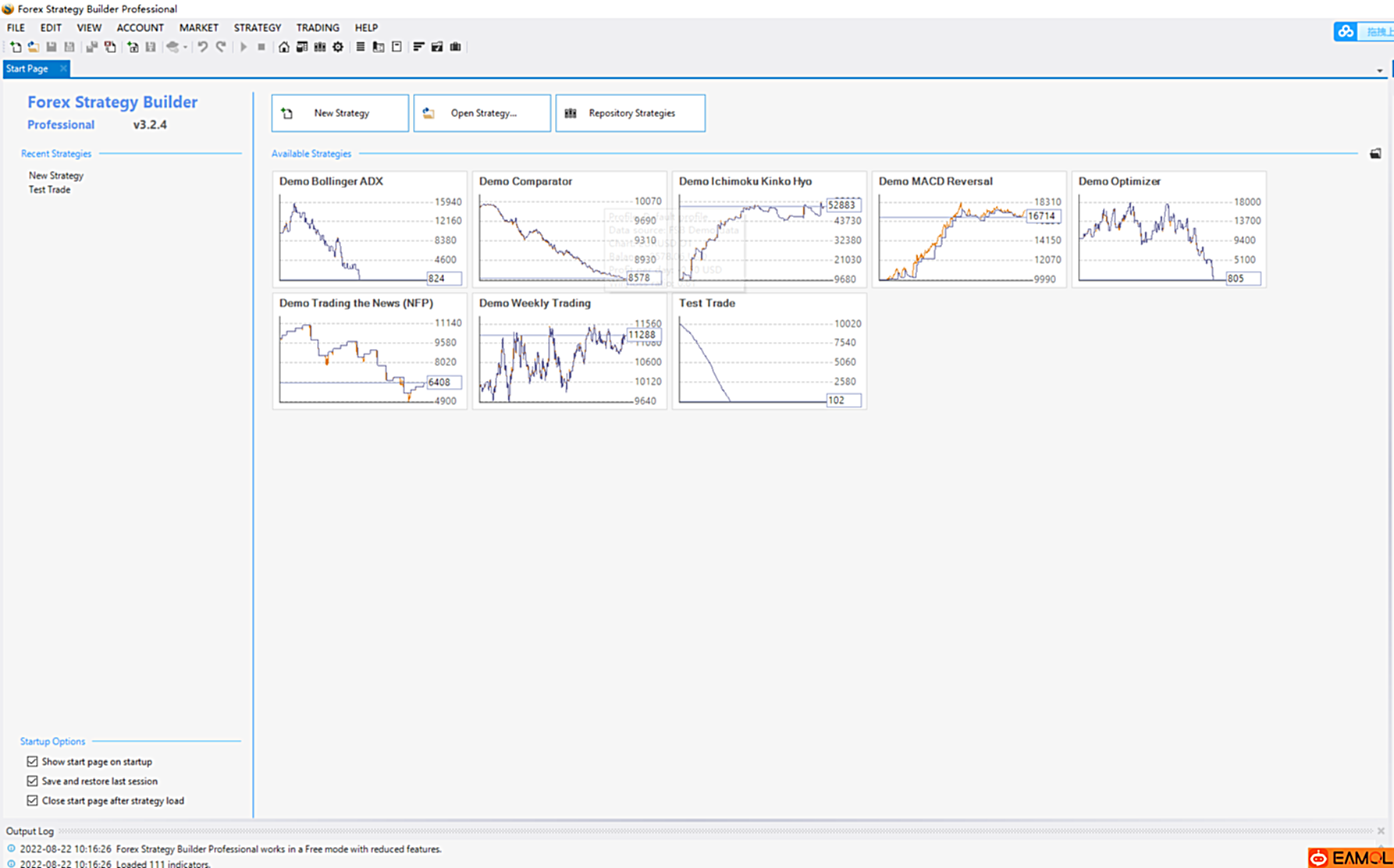
Task: Click the briefcase toolbar icon
Action: (455, 47)
